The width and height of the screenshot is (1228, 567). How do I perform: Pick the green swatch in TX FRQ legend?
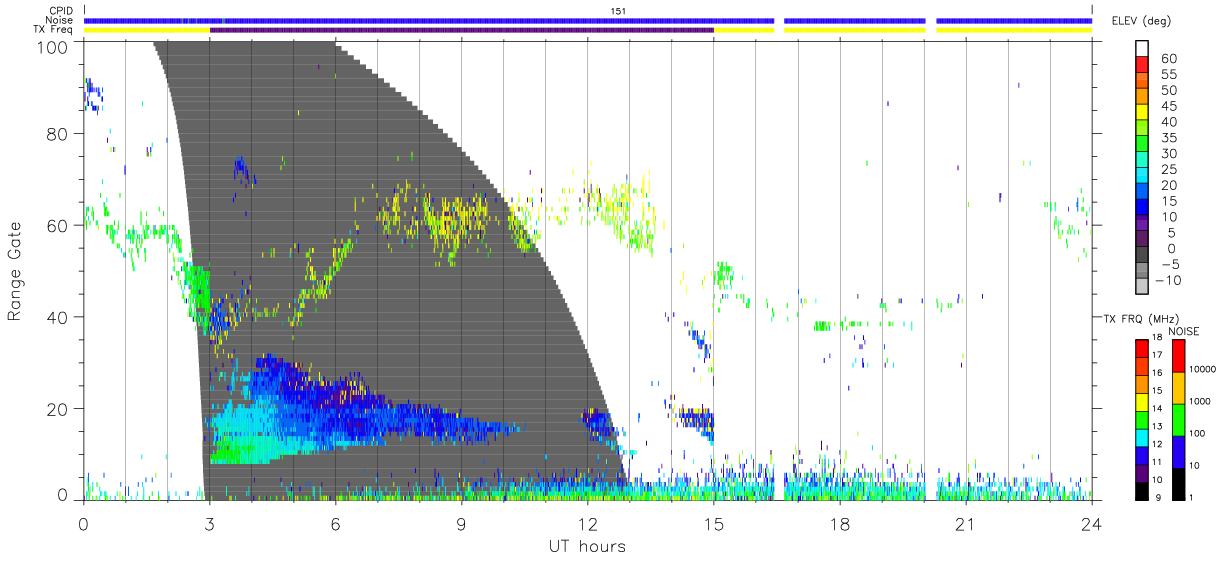click(x=1142, y=419)
